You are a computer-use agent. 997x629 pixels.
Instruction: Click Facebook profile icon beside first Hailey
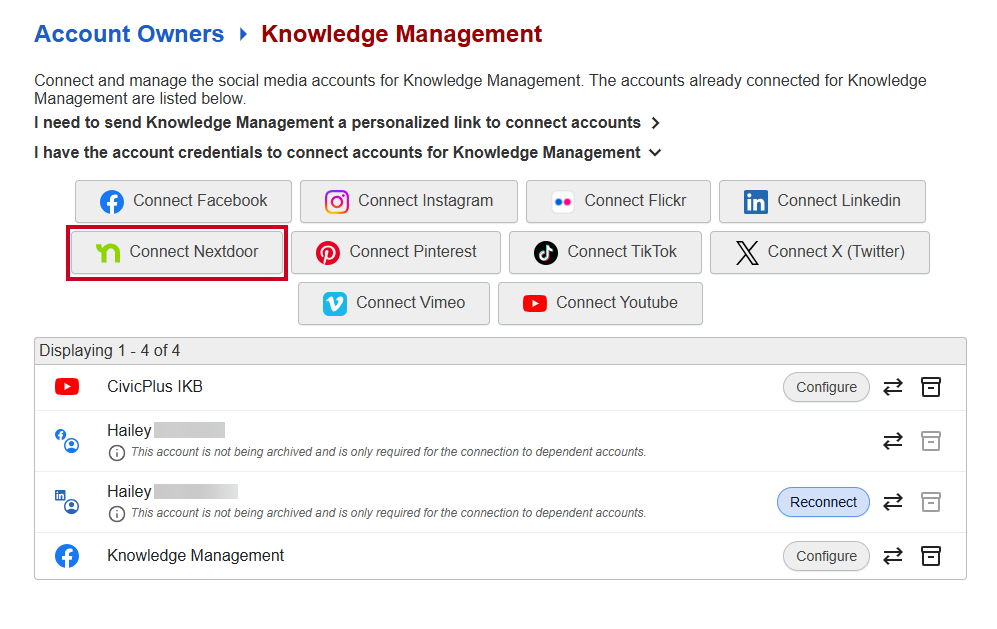click(x=67, y=440)
